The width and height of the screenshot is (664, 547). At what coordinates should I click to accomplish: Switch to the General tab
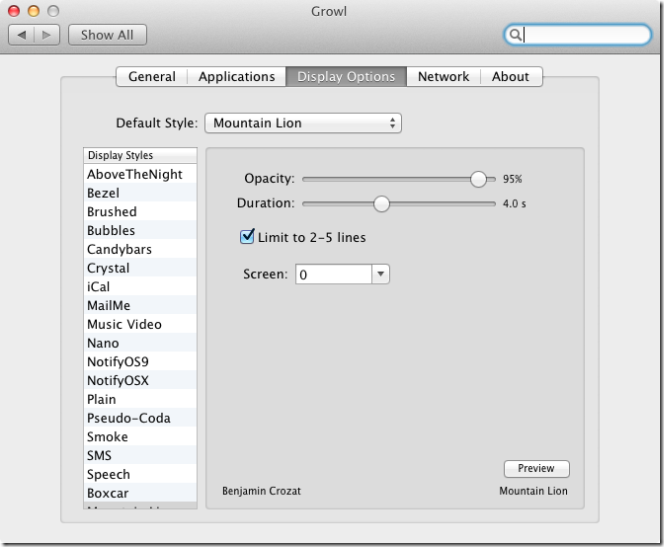click(152, 77)
